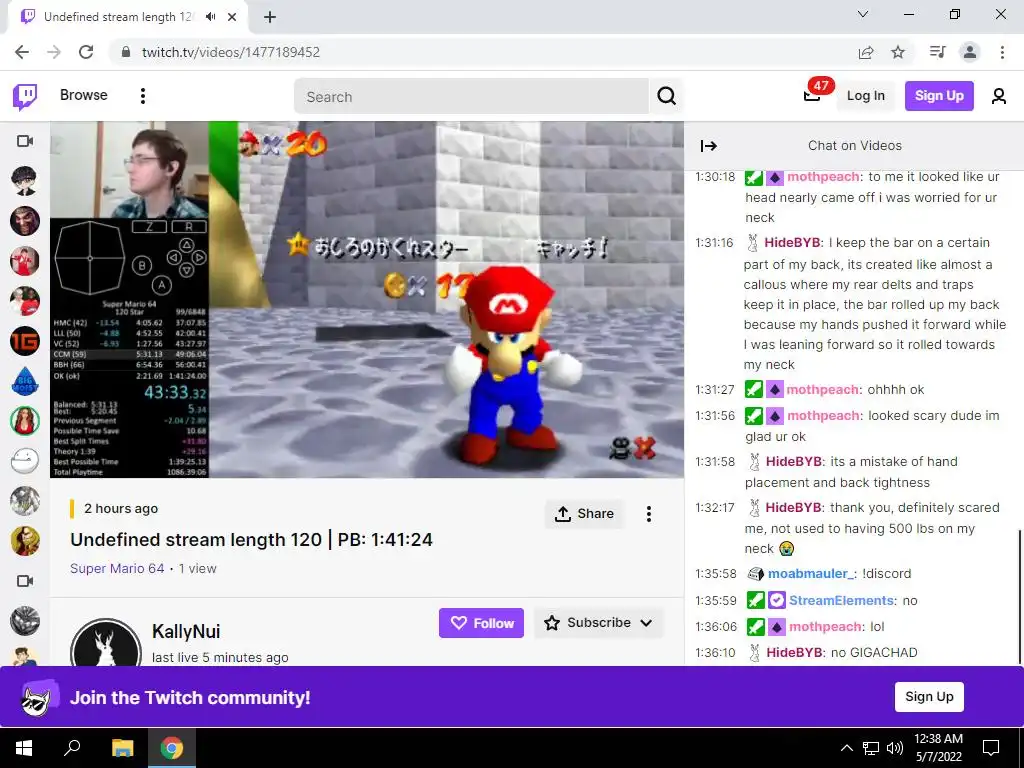
Task: Open the media control icon in Chrome toolbar
Action: (937, 52)
